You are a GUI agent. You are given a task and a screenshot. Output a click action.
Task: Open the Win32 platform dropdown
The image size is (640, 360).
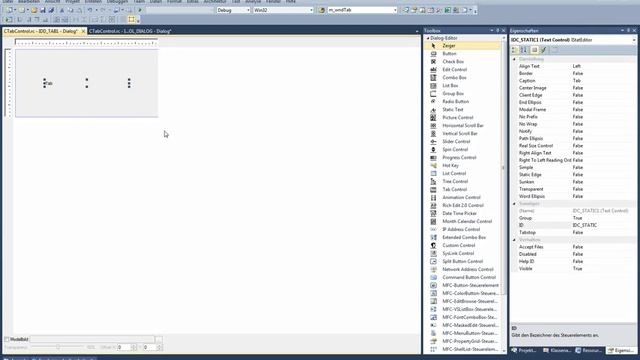pyautogui.click(x=283, y=10)
